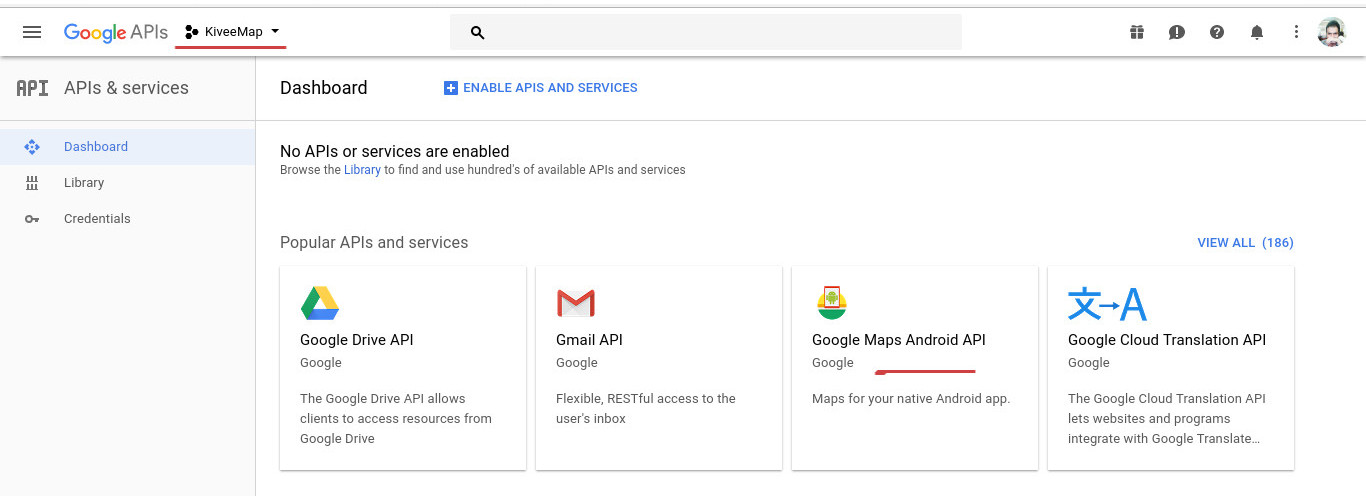This screenshot has height=500, width=1366.
Task: Click Drive API 'allows clients to access' description
Action: (x=396, y=419)
